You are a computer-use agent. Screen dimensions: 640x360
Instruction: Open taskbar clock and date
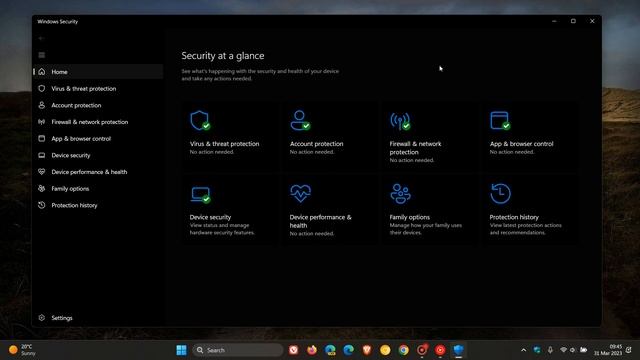pos(608,350)
